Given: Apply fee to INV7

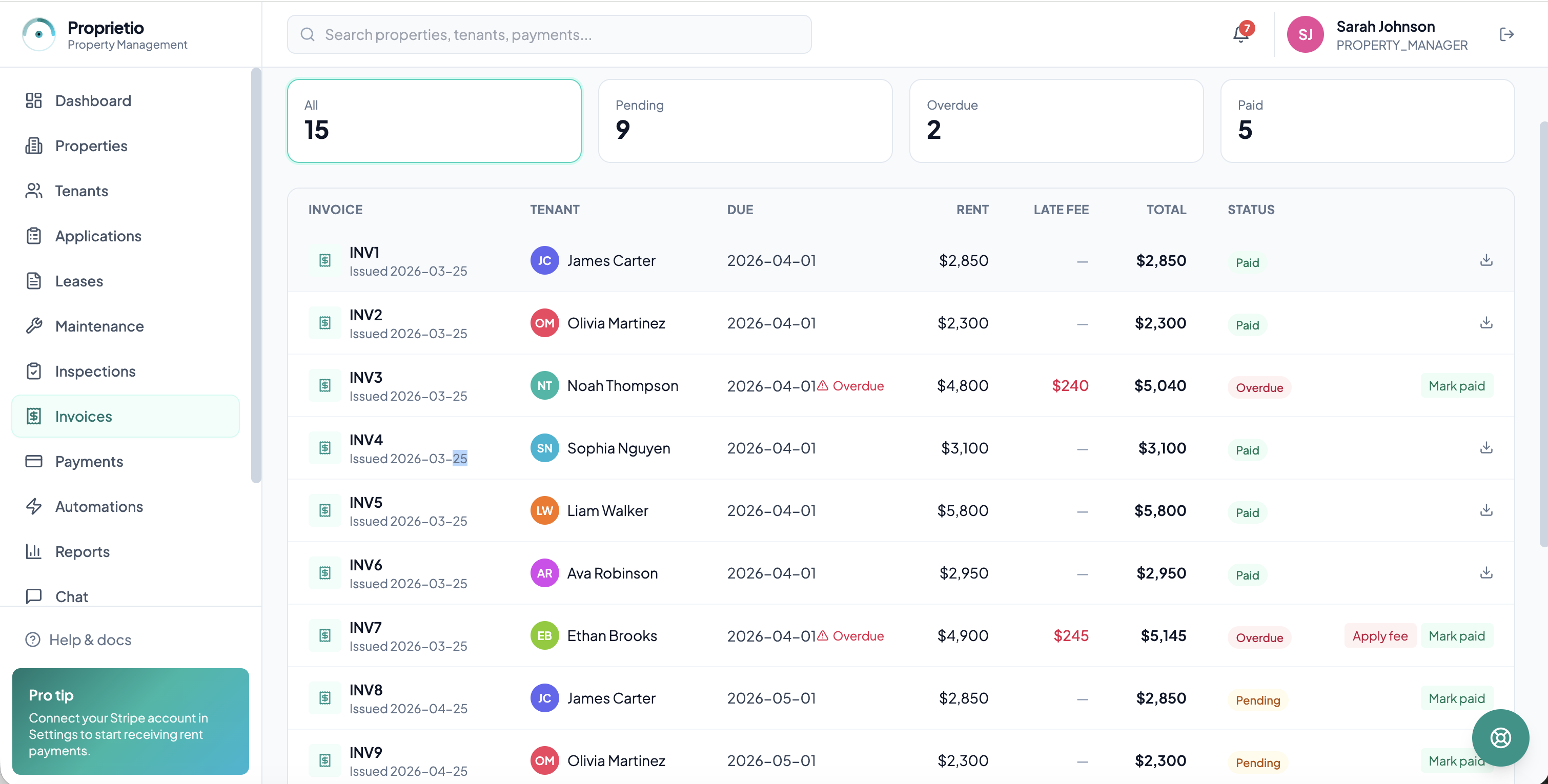Looking at the screenshot, I should tap(1380, 635).
